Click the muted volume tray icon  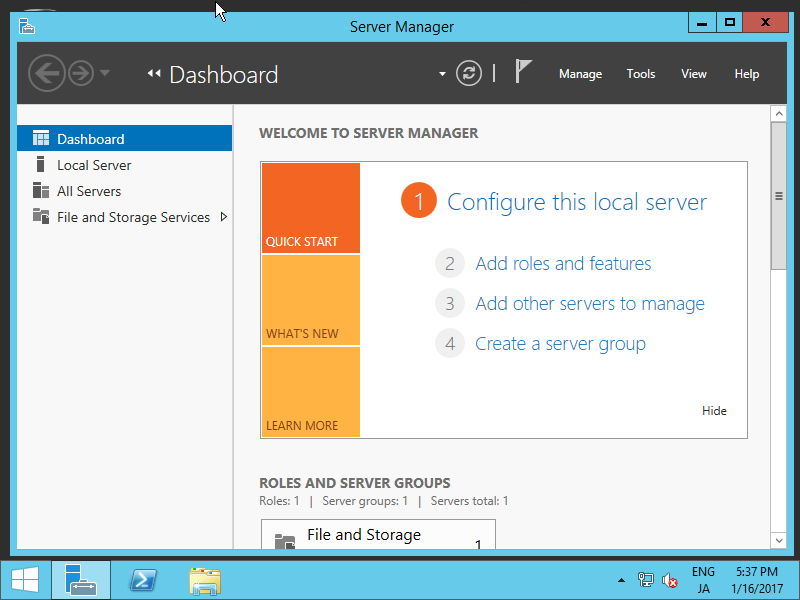pyautogui.click(x=669, y=580)
